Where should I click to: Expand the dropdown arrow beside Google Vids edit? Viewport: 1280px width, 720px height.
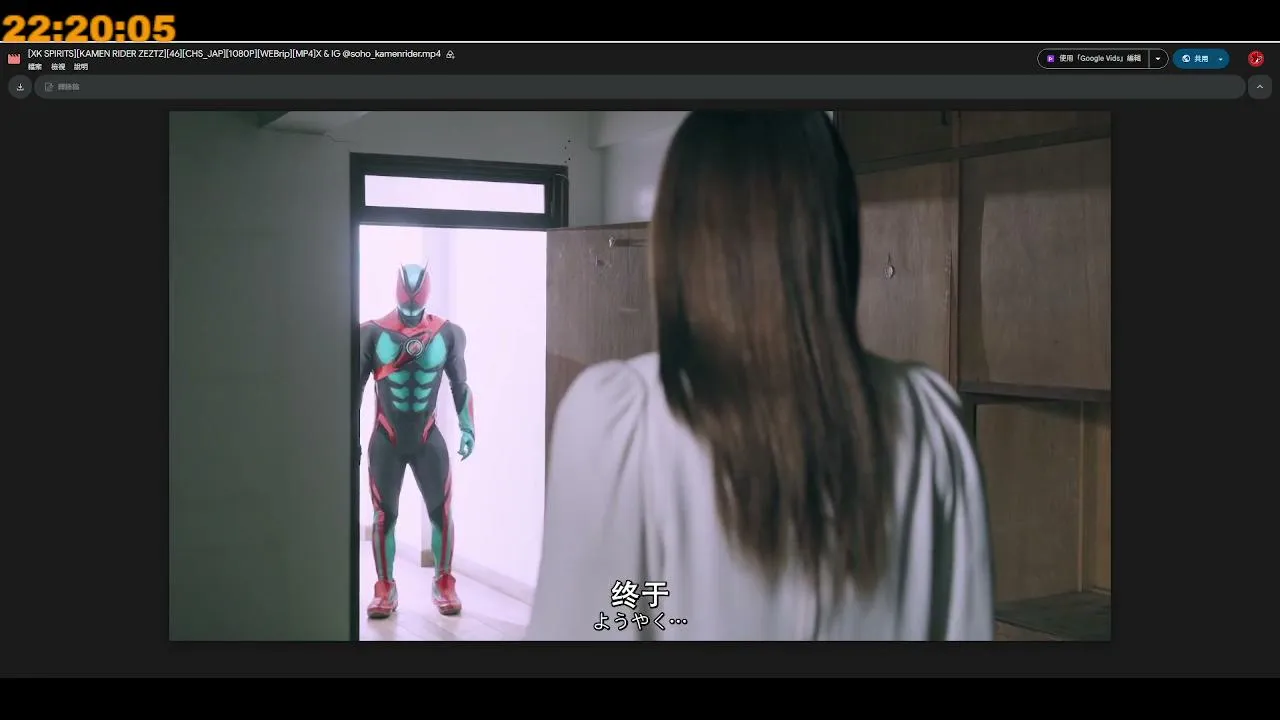coord(1158,59)
